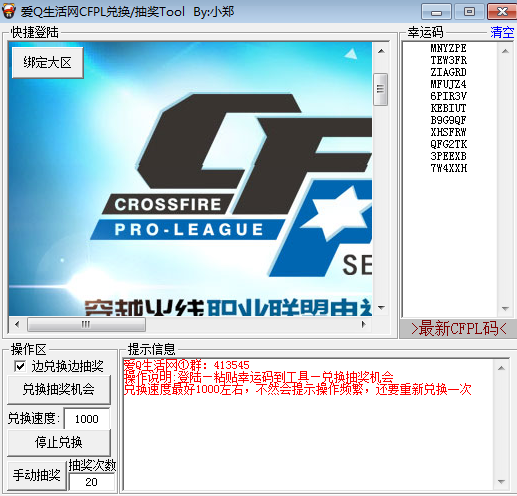The height and width of the screenshot is (496, 517).
Task: Select lucky code XHSFRW
Action: pyautogui.click(x=448, y=132)
